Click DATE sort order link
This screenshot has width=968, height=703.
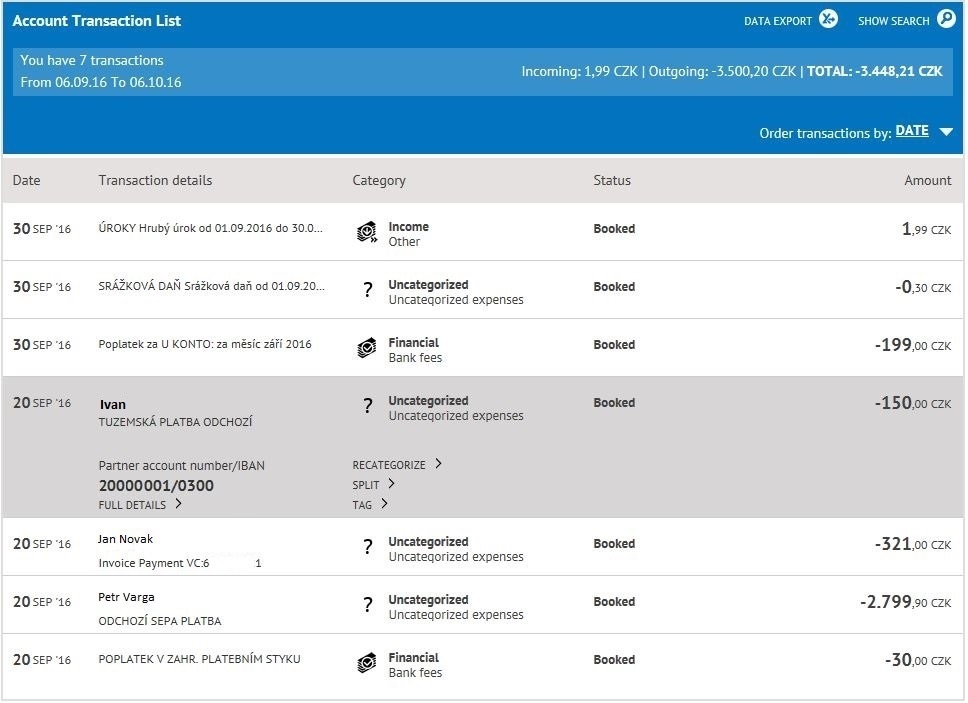click(x=912, y=131)
